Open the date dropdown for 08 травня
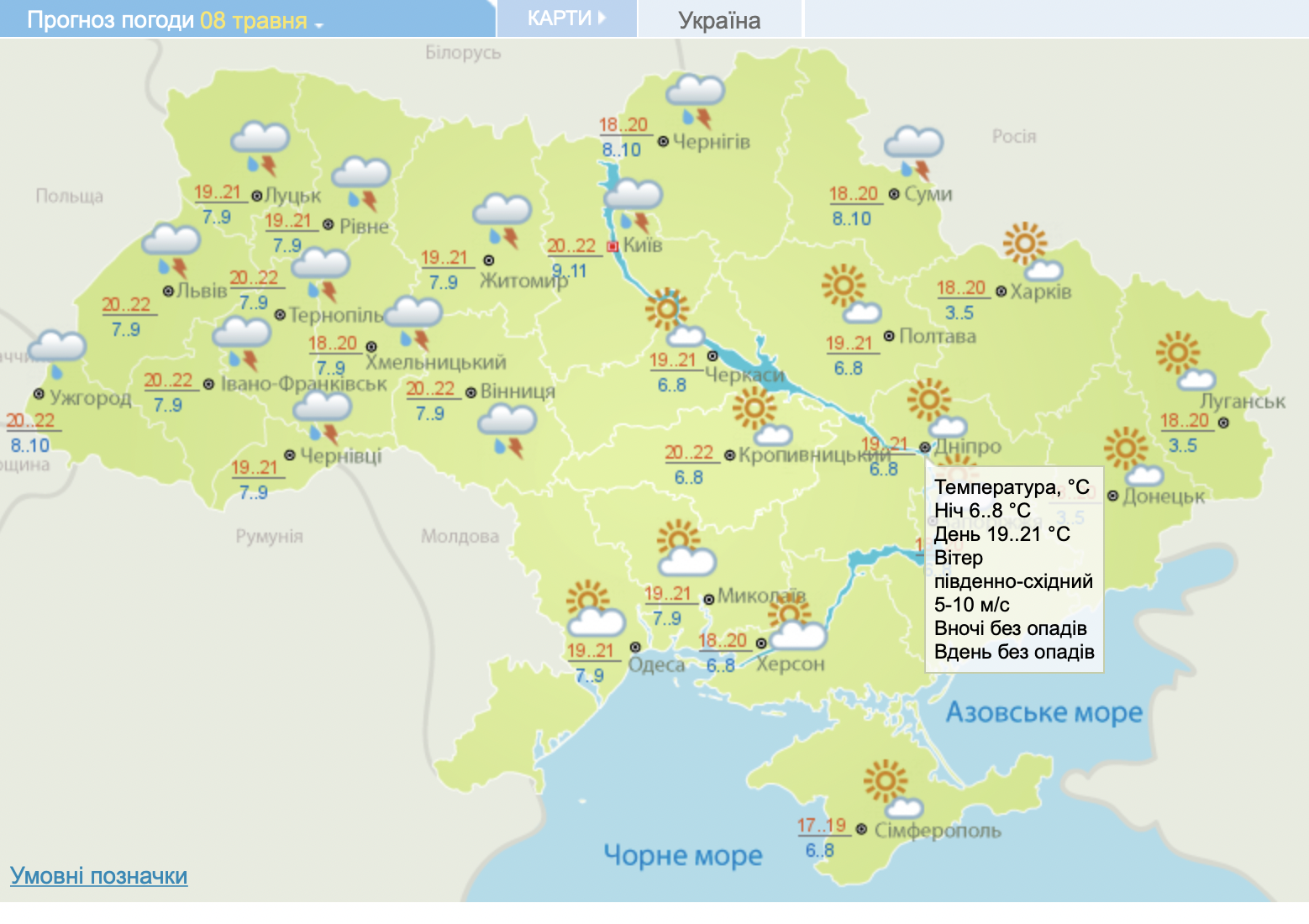Screen dimensions: 1309x924 (x=318, y=24)
